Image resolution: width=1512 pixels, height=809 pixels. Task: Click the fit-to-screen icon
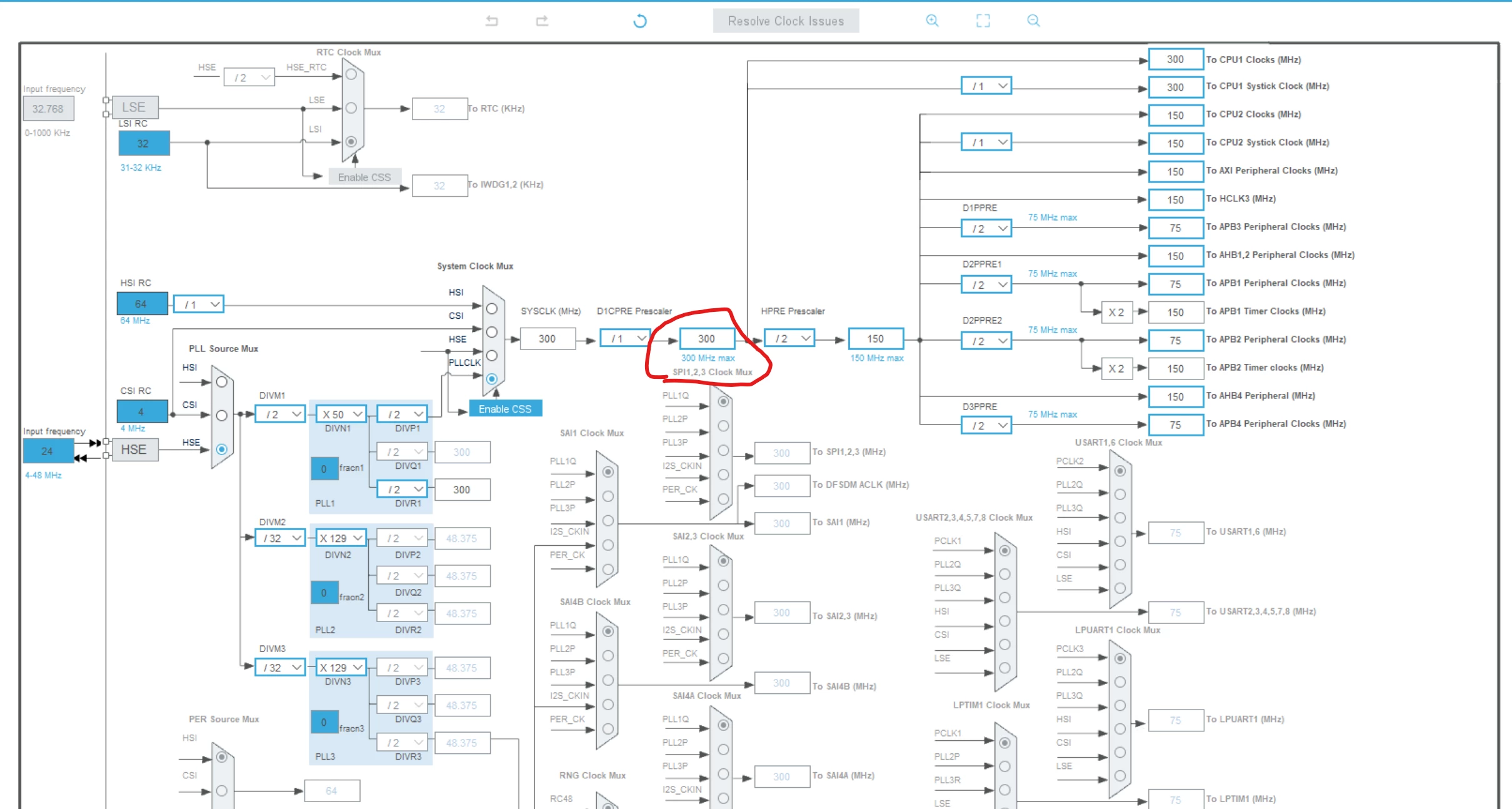(983, 21)
